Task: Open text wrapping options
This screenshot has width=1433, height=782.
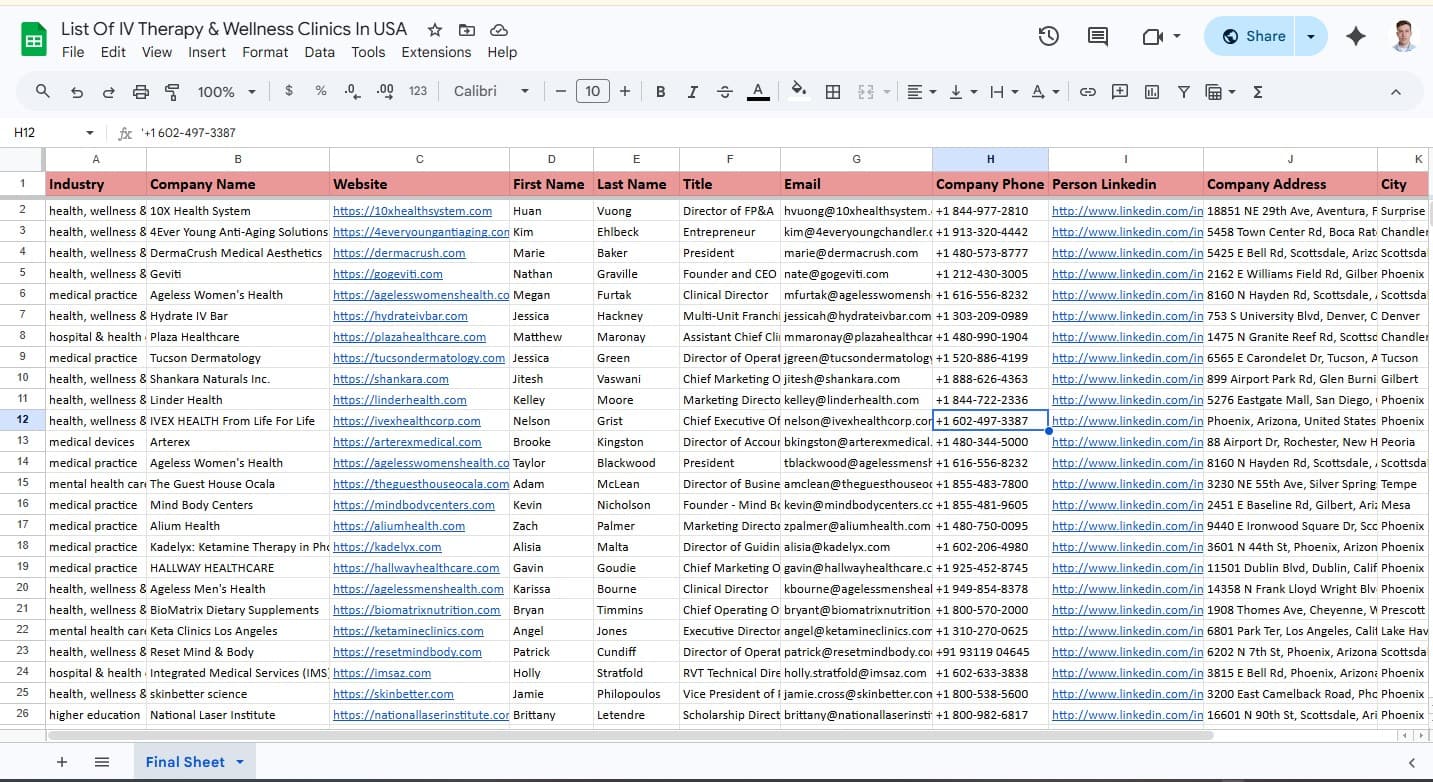Action: coord(1003,91)
